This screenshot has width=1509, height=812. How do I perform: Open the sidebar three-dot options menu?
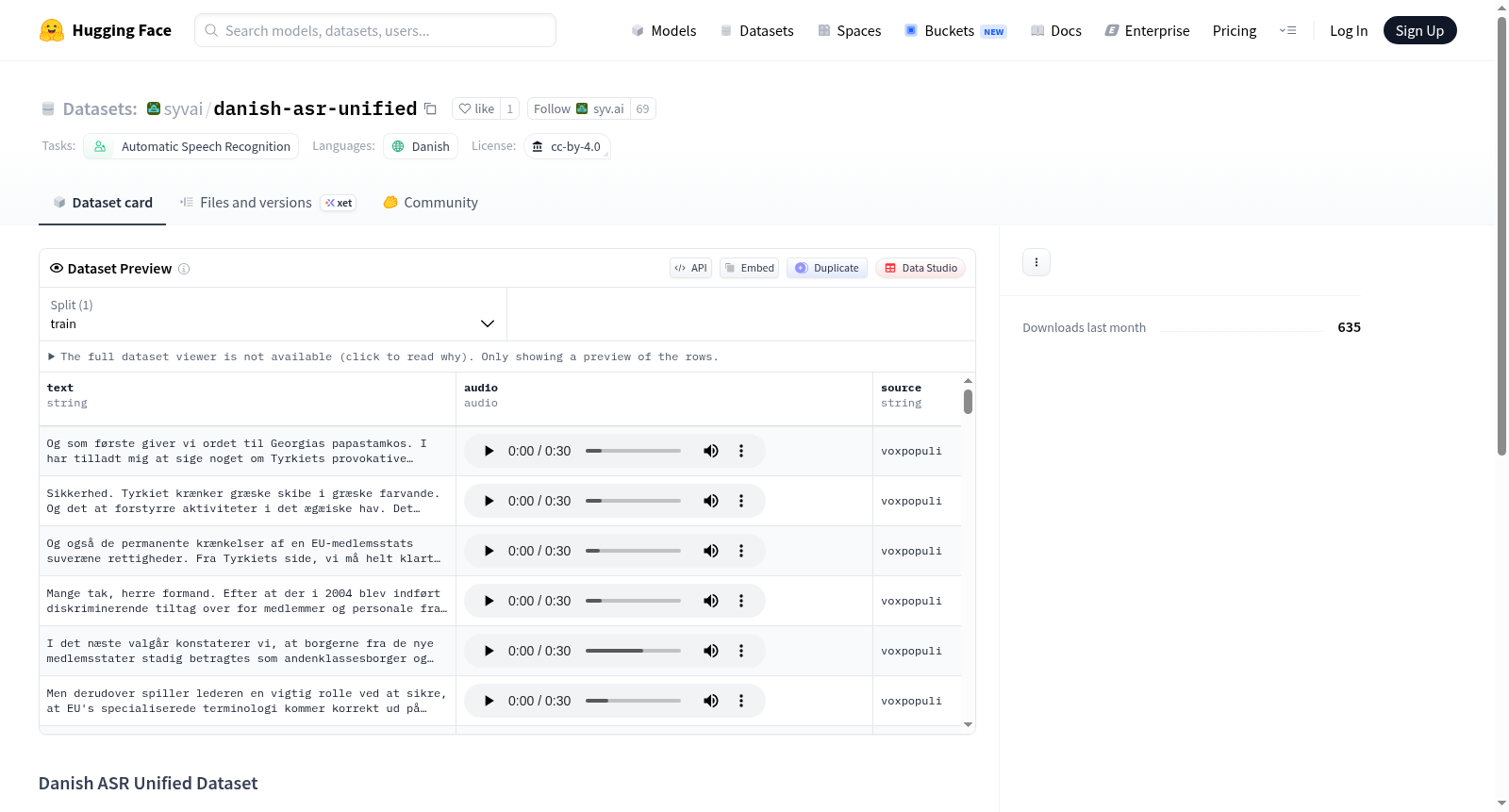[x=1036, y=262]
